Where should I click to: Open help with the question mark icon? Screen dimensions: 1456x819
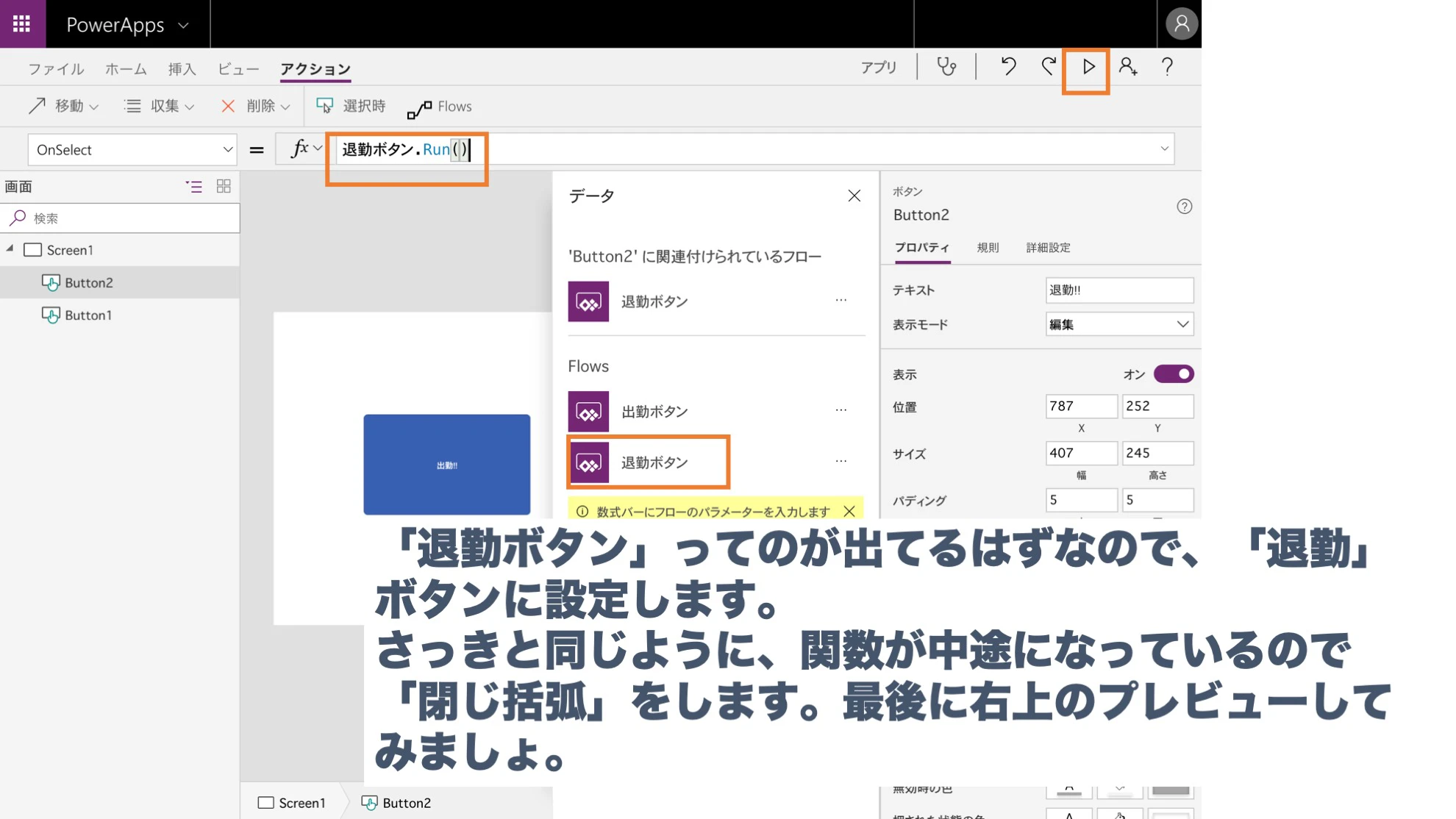coord(1167,67)
